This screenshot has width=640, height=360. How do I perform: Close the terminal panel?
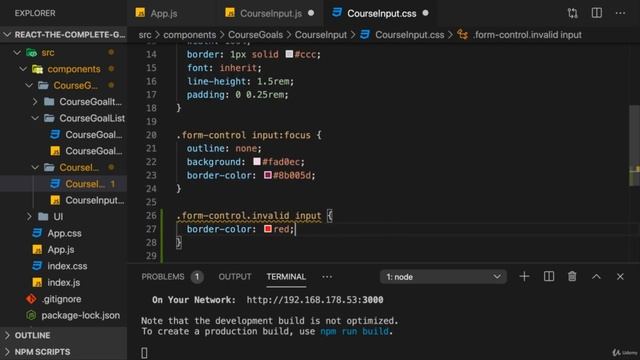[620, 277]
